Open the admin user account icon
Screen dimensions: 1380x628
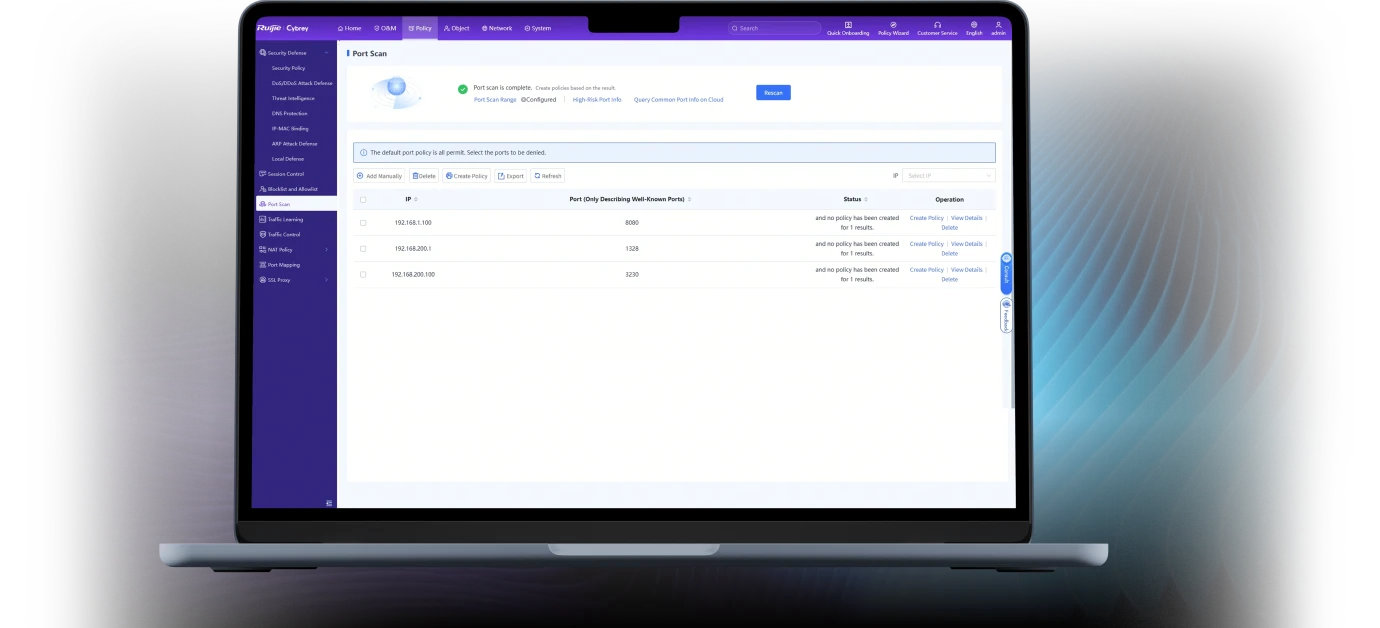click(x=998, y=25)
